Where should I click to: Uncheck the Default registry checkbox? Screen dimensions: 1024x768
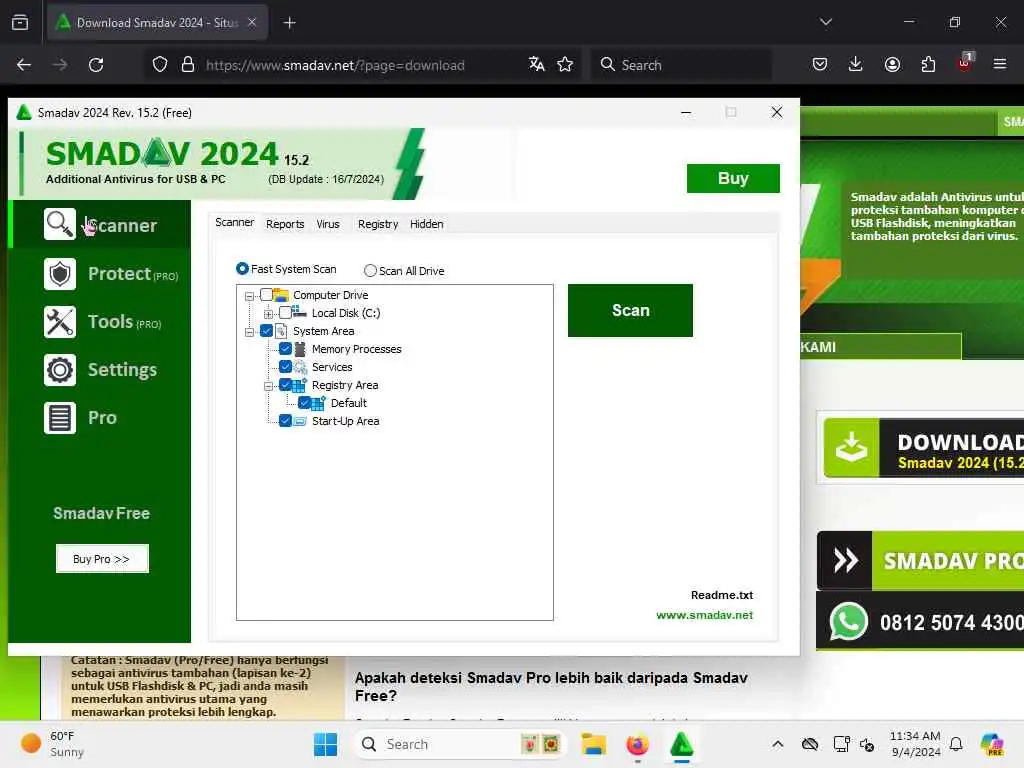click(x=304, y=402)
